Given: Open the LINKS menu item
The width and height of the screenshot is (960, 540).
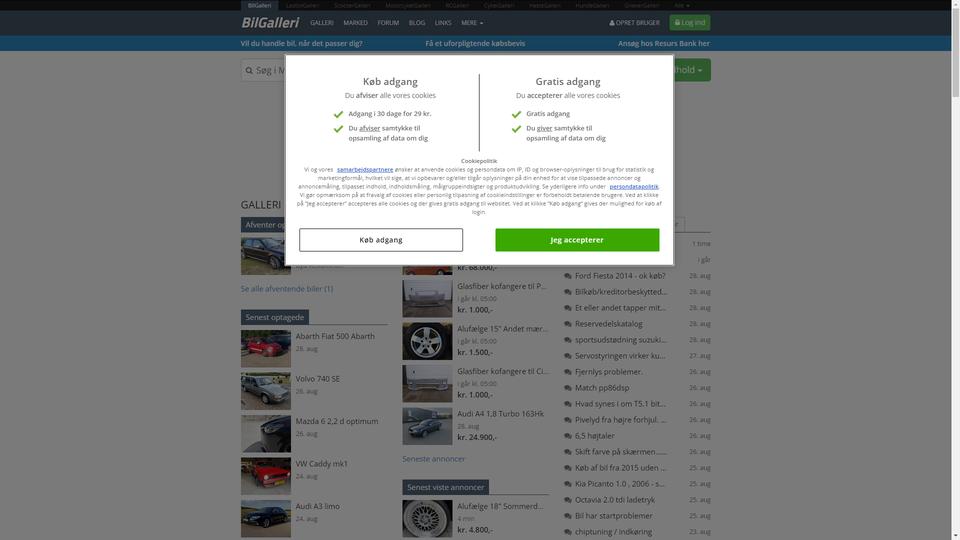Looking at the screenshot, I should (x=443, y=23).
